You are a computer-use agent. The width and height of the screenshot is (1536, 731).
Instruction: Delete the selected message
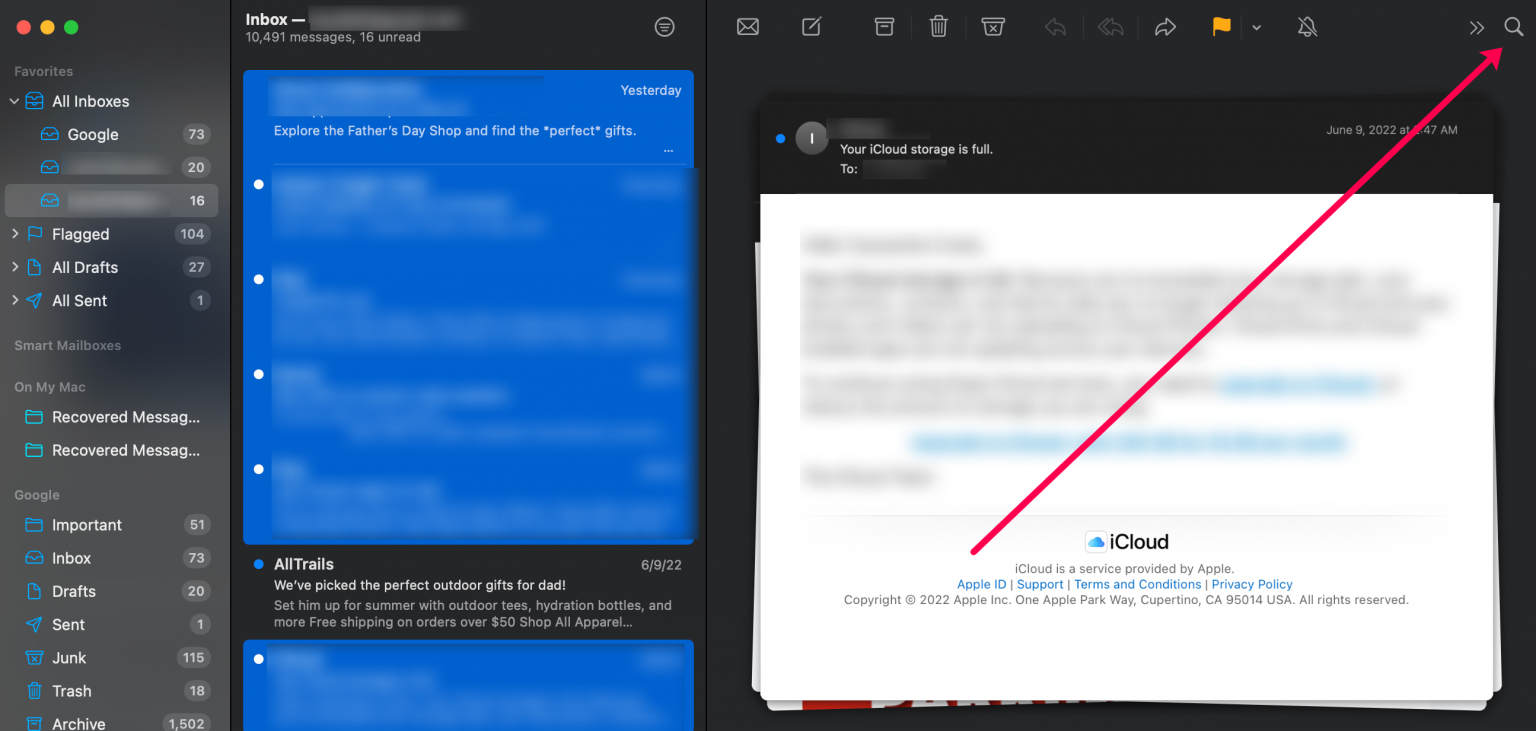tap(938, 27)
